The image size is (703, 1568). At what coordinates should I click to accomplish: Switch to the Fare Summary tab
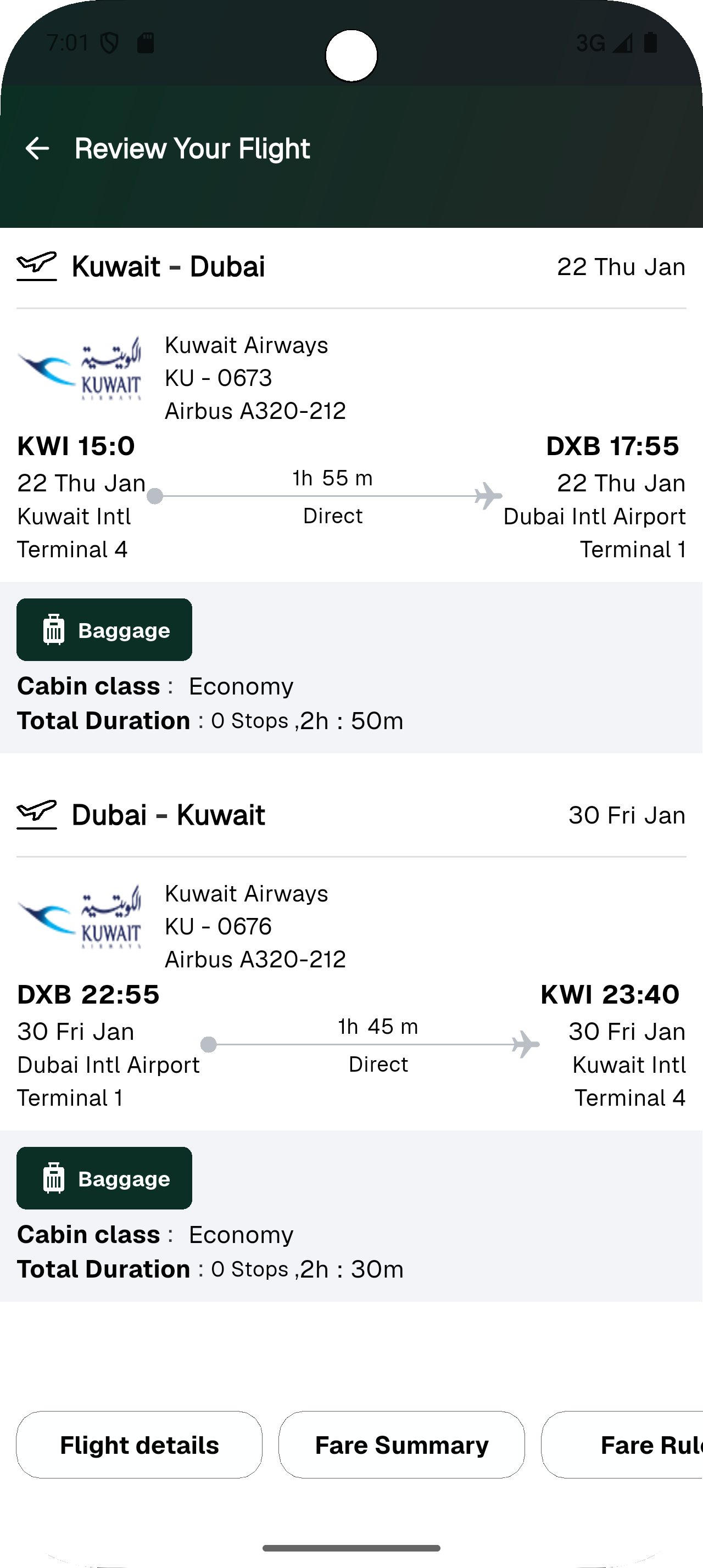[x=401, y=1445]
